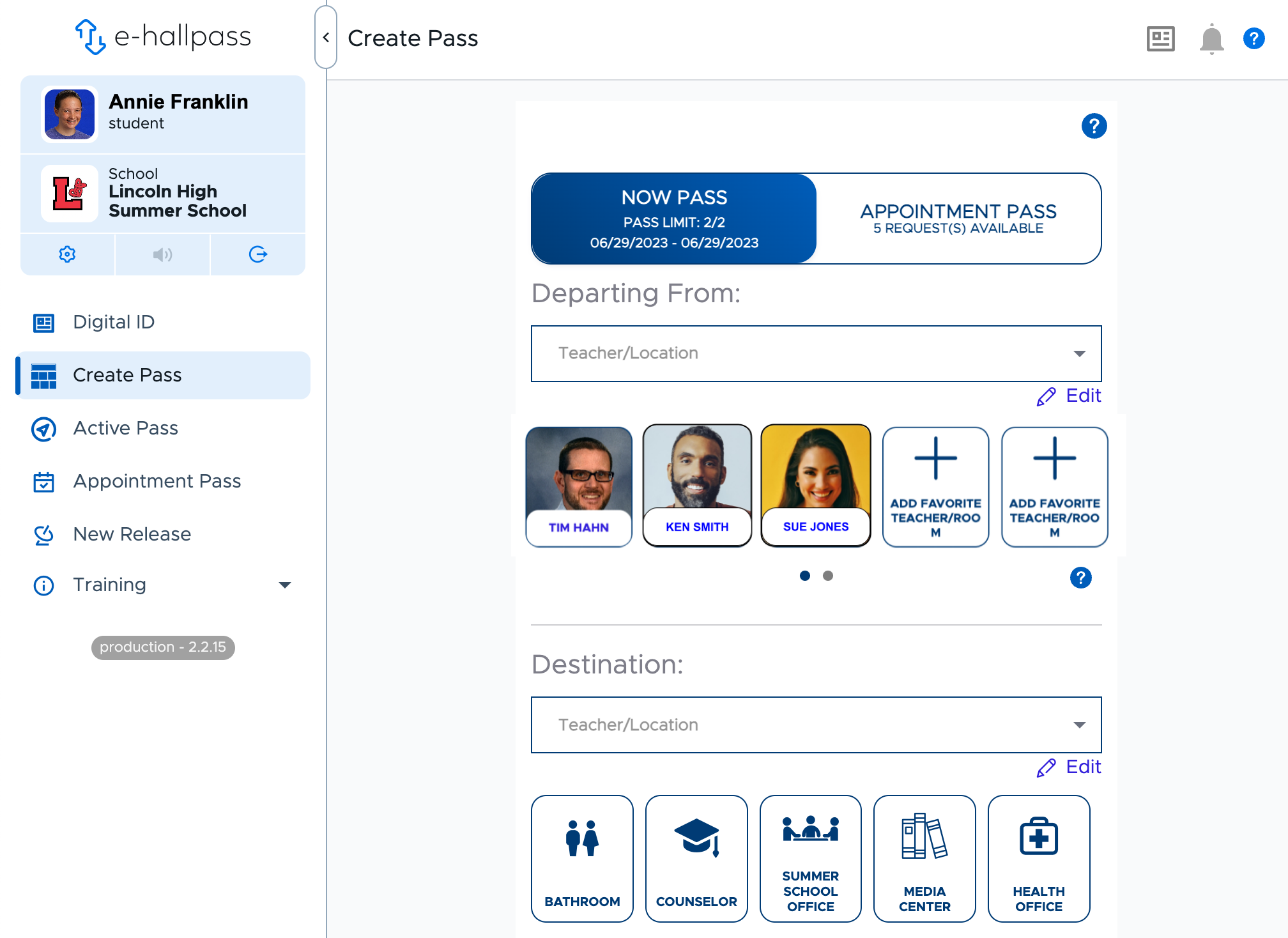Open the settings gear icon
This screenshot has height=938, width=1288.
pos(67,254)
